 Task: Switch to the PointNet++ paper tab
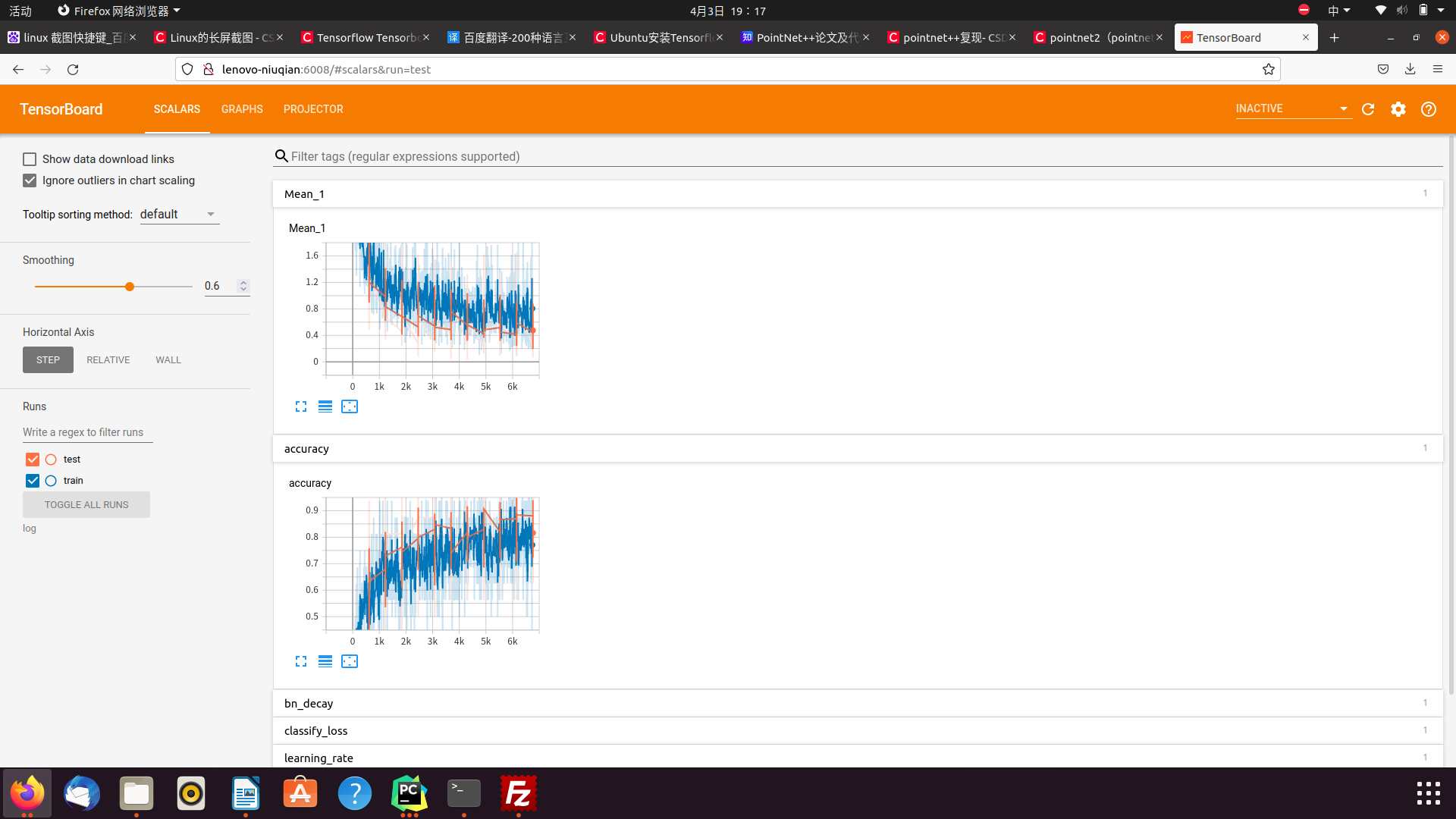tap(805, 37)
